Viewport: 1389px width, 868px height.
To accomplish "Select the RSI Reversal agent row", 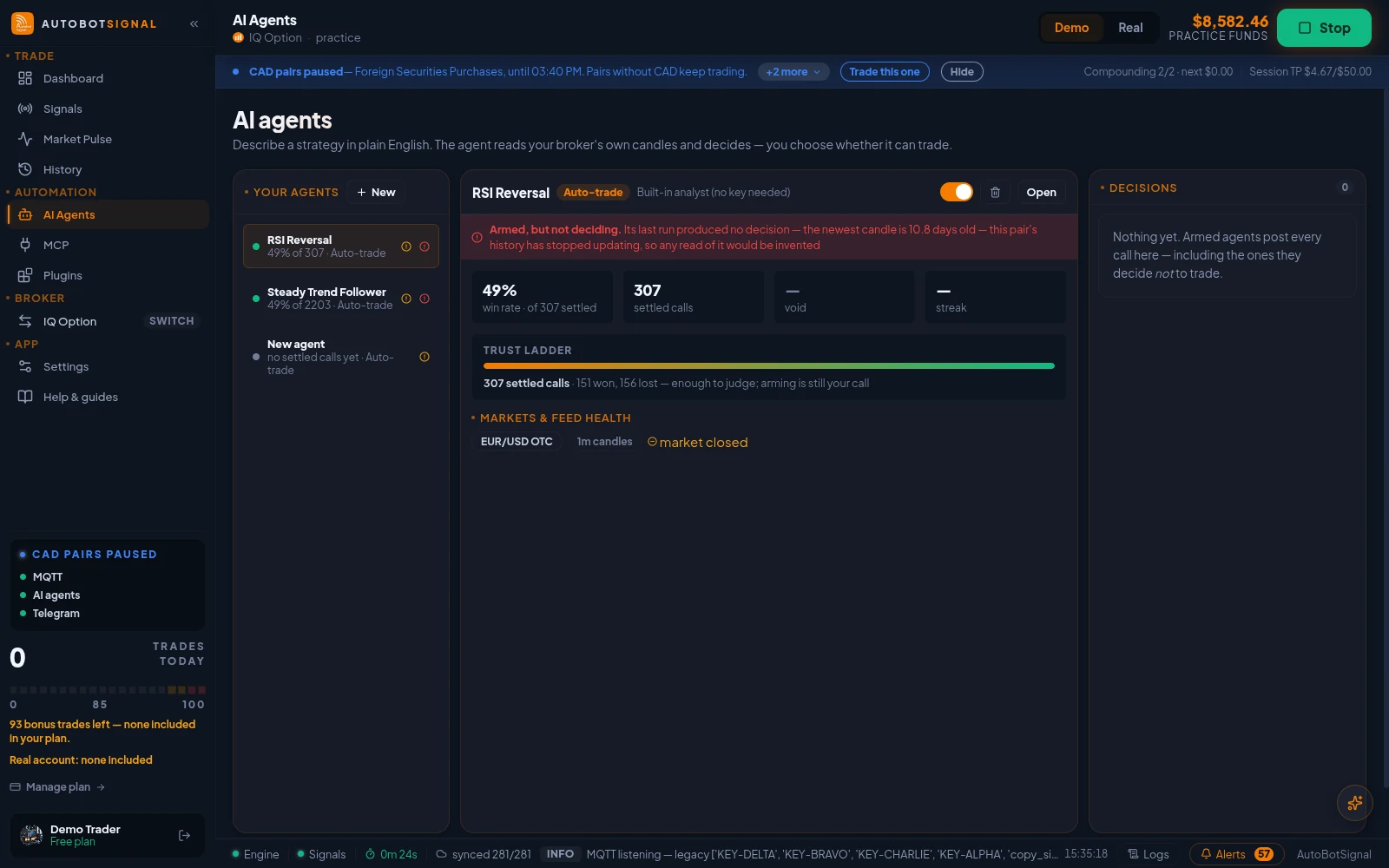I will (x=341, y=247).
